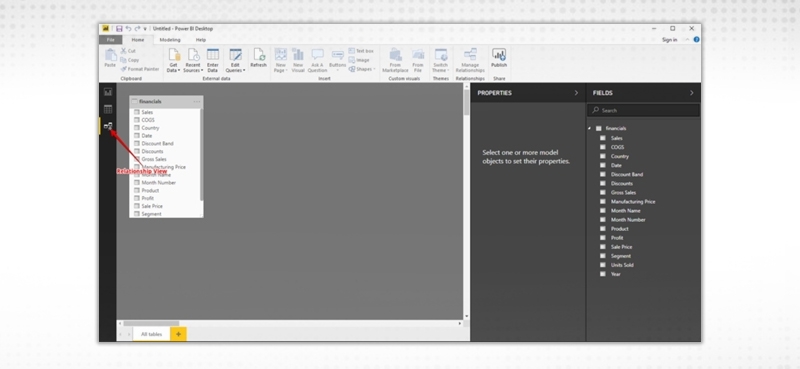Click the Copy command
Image resolution: width=800 pixels, height=369 pixels.
coord(130,60)
